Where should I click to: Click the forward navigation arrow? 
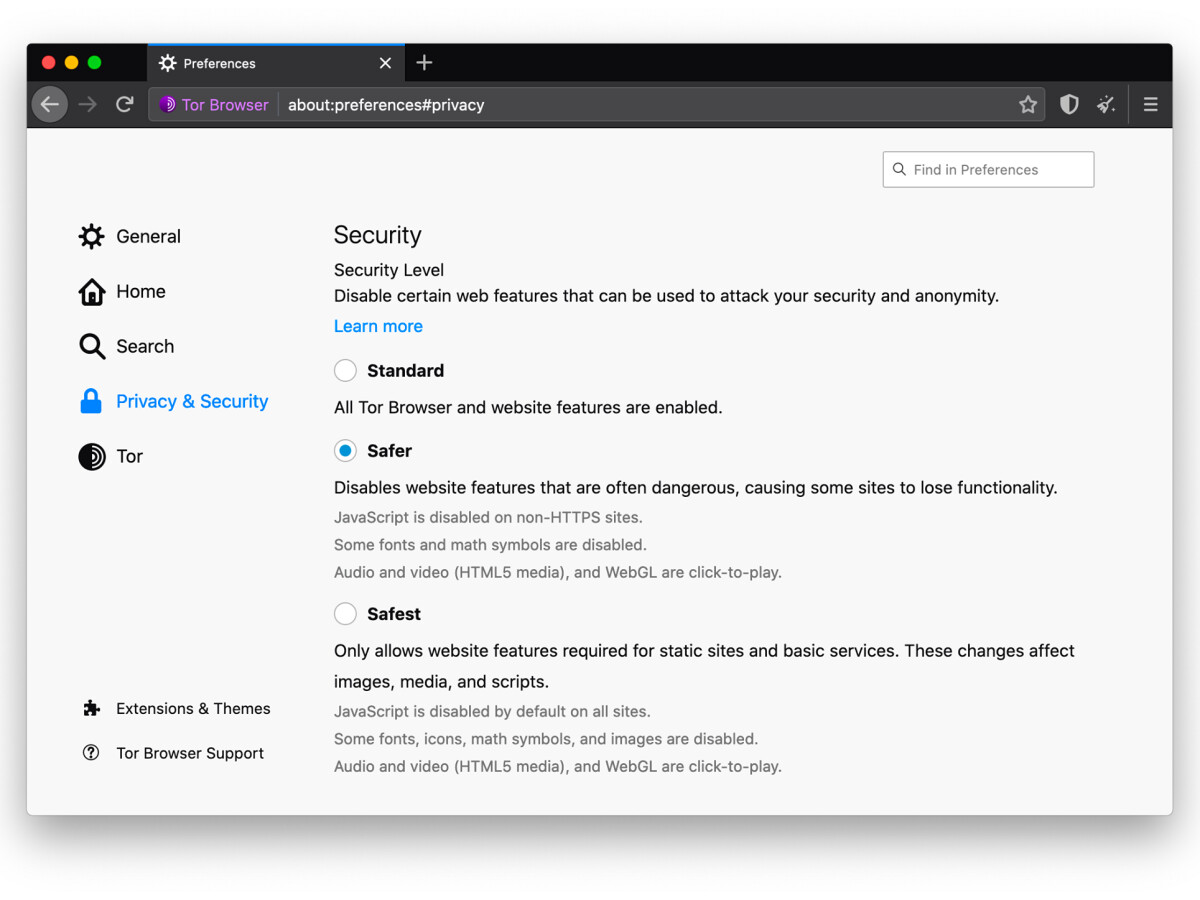pos(88,104)
